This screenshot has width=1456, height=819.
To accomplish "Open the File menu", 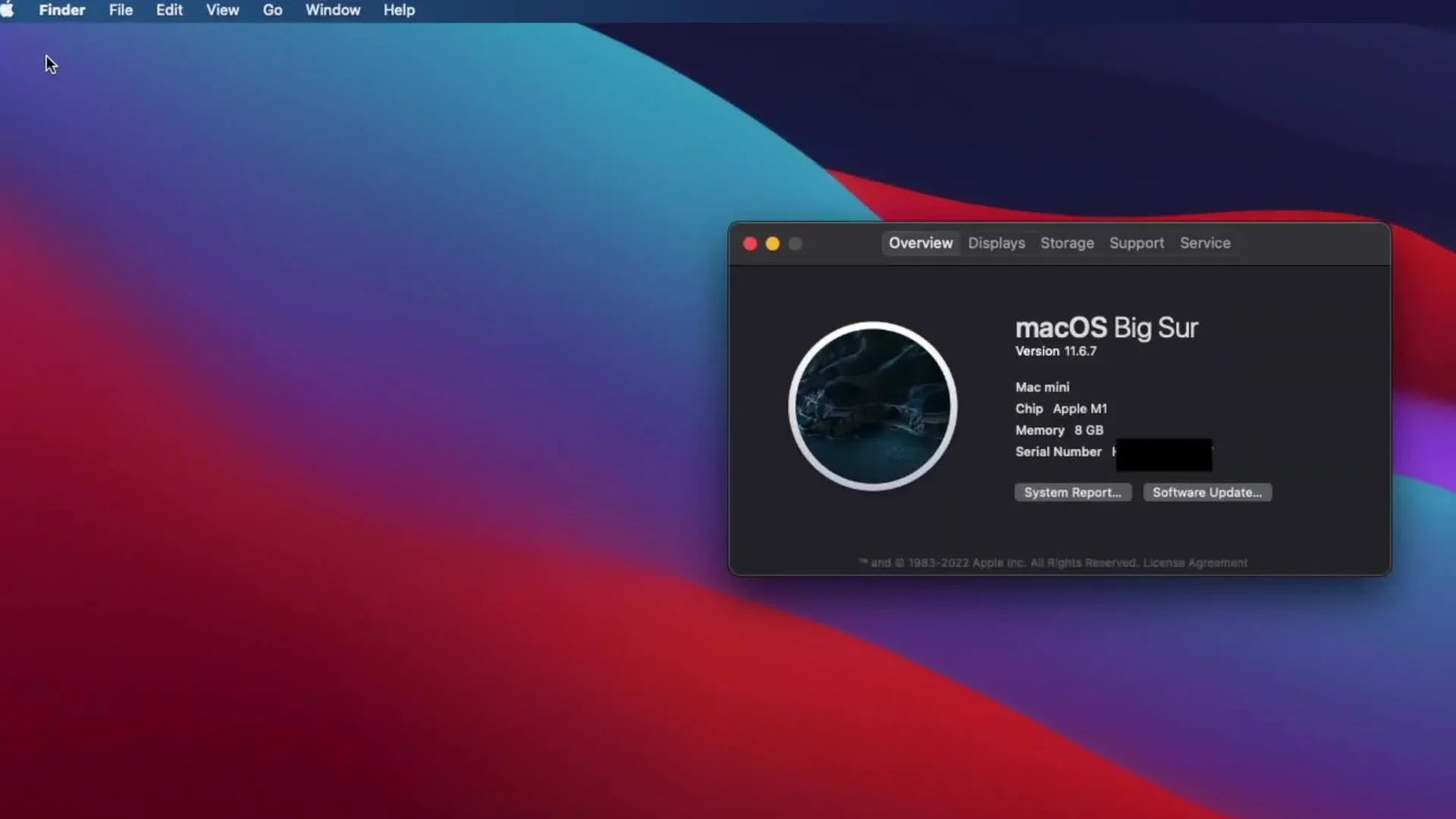I will tap(120, 10).
